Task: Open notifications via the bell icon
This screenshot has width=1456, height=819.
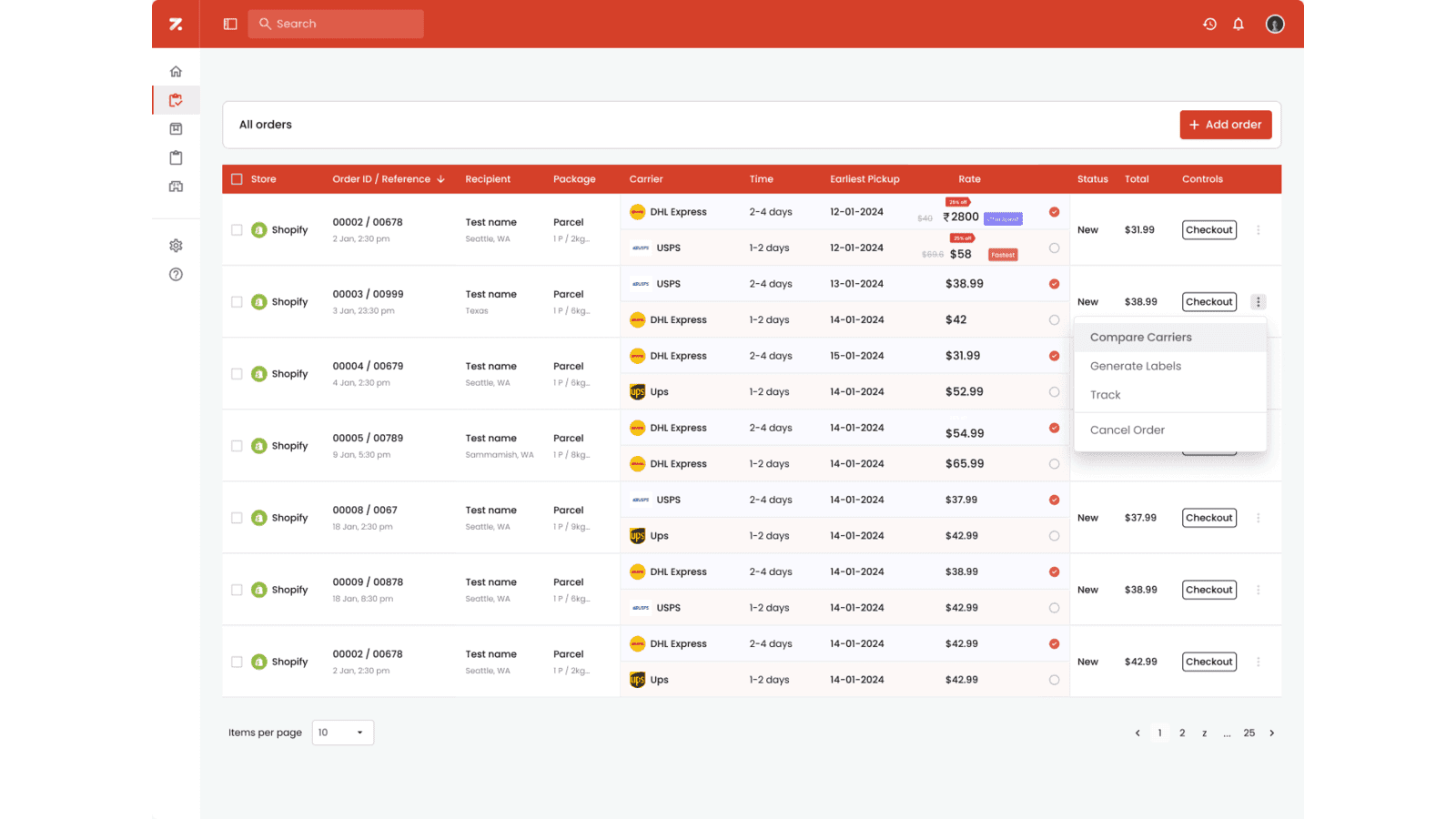Action: coord(1239,24)
